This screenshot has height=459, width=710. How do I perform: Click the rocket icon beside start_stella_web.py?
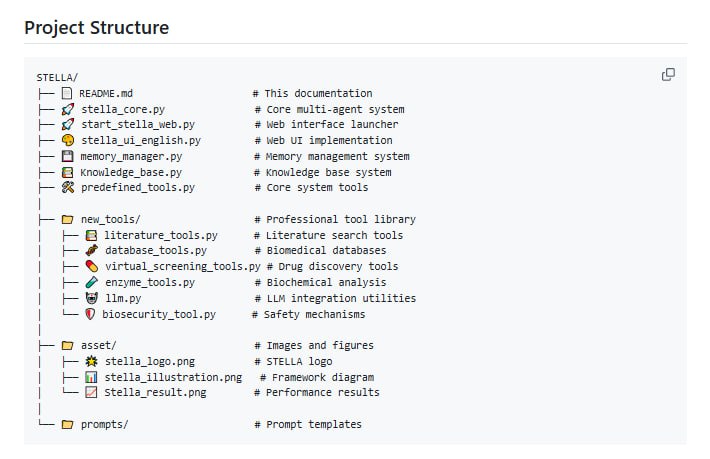tap(68, 125)
